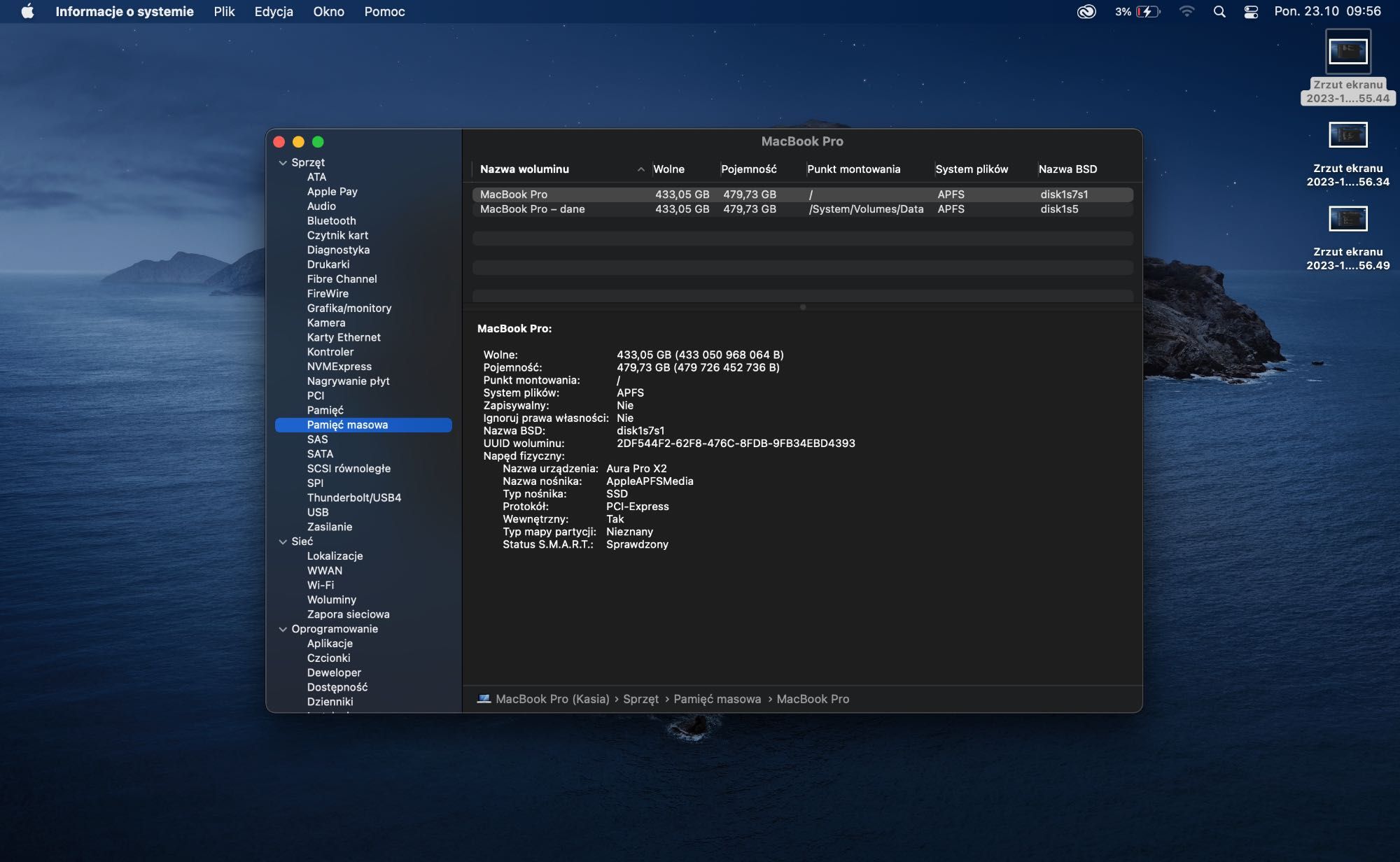This screenshot has height=862, width=1400.
Task: Open the Apple menu
Action: pyautogui.click(x=27, y=11)
